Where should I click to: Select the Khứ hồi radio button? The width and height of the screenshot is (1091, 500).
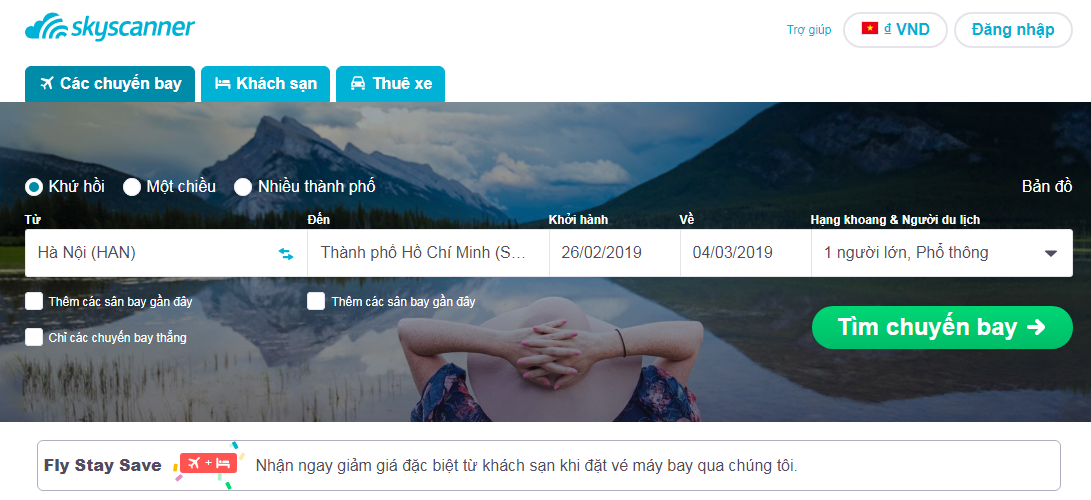point(34,187)
